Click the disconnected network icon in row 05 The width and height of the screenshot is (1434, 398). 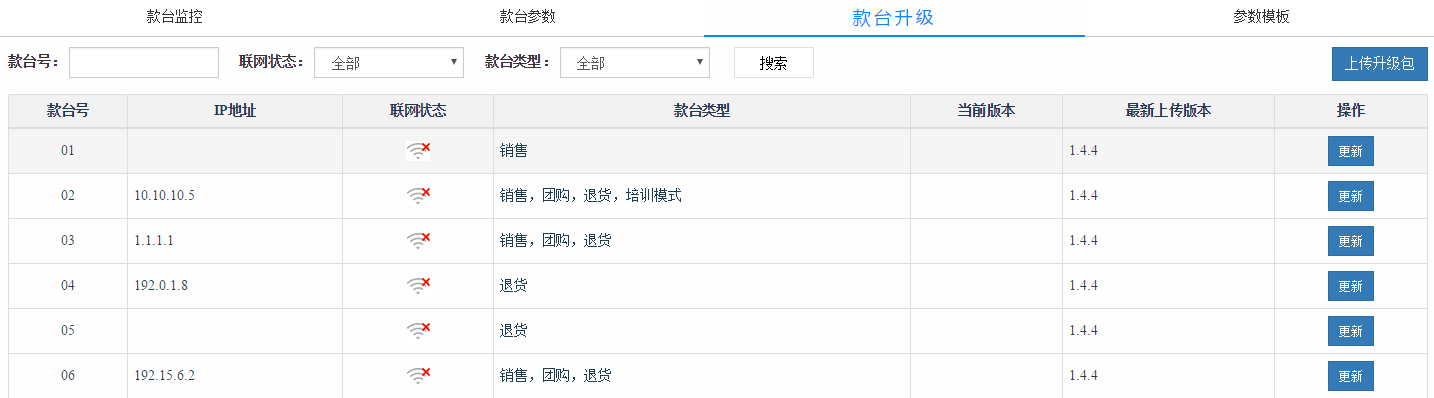click(418, 331)
